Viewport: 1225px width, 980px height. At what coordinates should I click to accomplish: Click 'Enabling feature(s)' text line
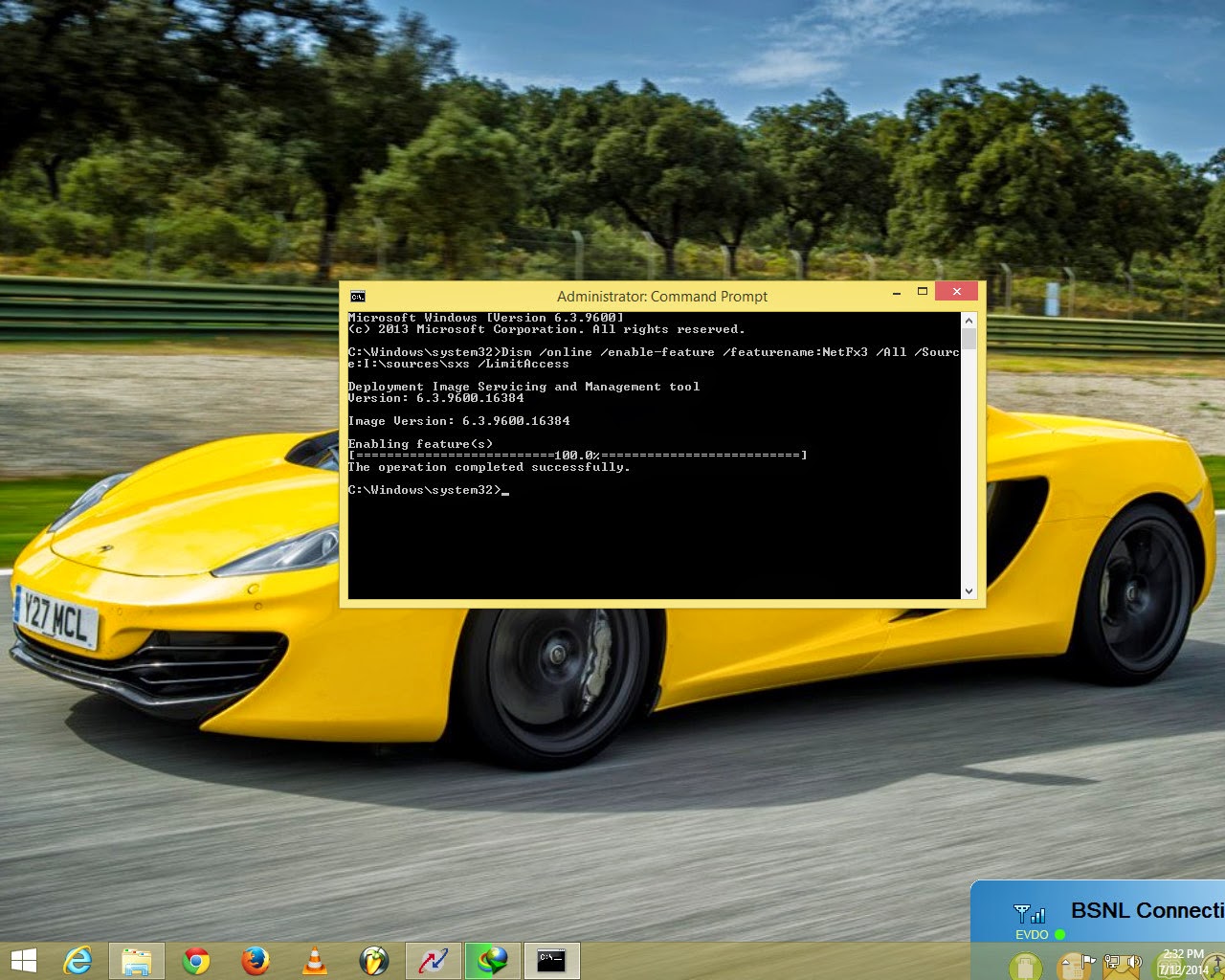point(421,444)
